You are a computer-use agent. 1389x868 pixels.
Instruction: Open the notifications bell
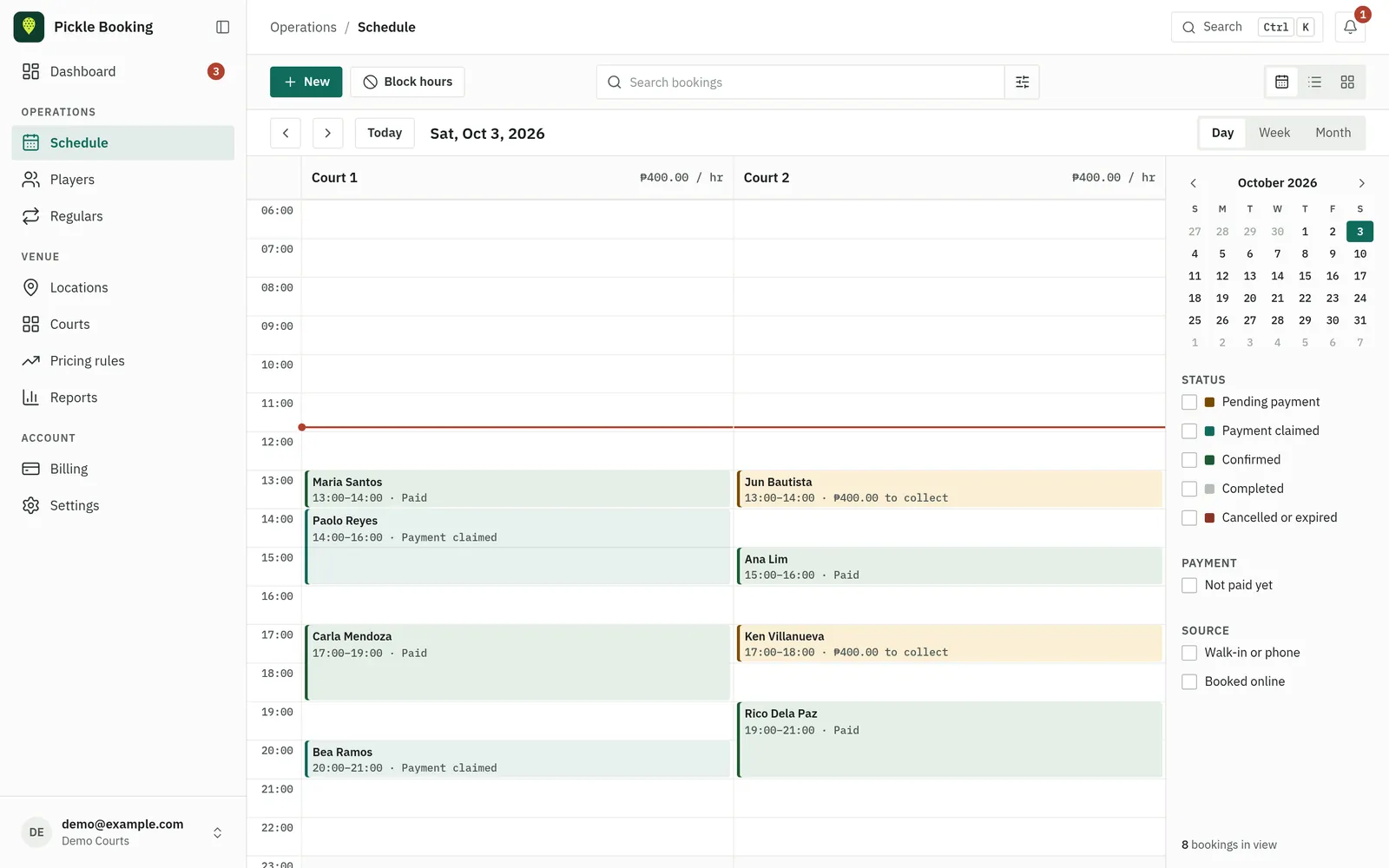click(x=1350, y=27)
